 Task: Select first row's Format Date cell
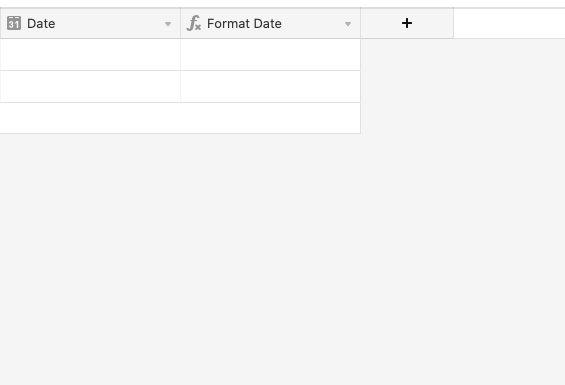[270, 55]
